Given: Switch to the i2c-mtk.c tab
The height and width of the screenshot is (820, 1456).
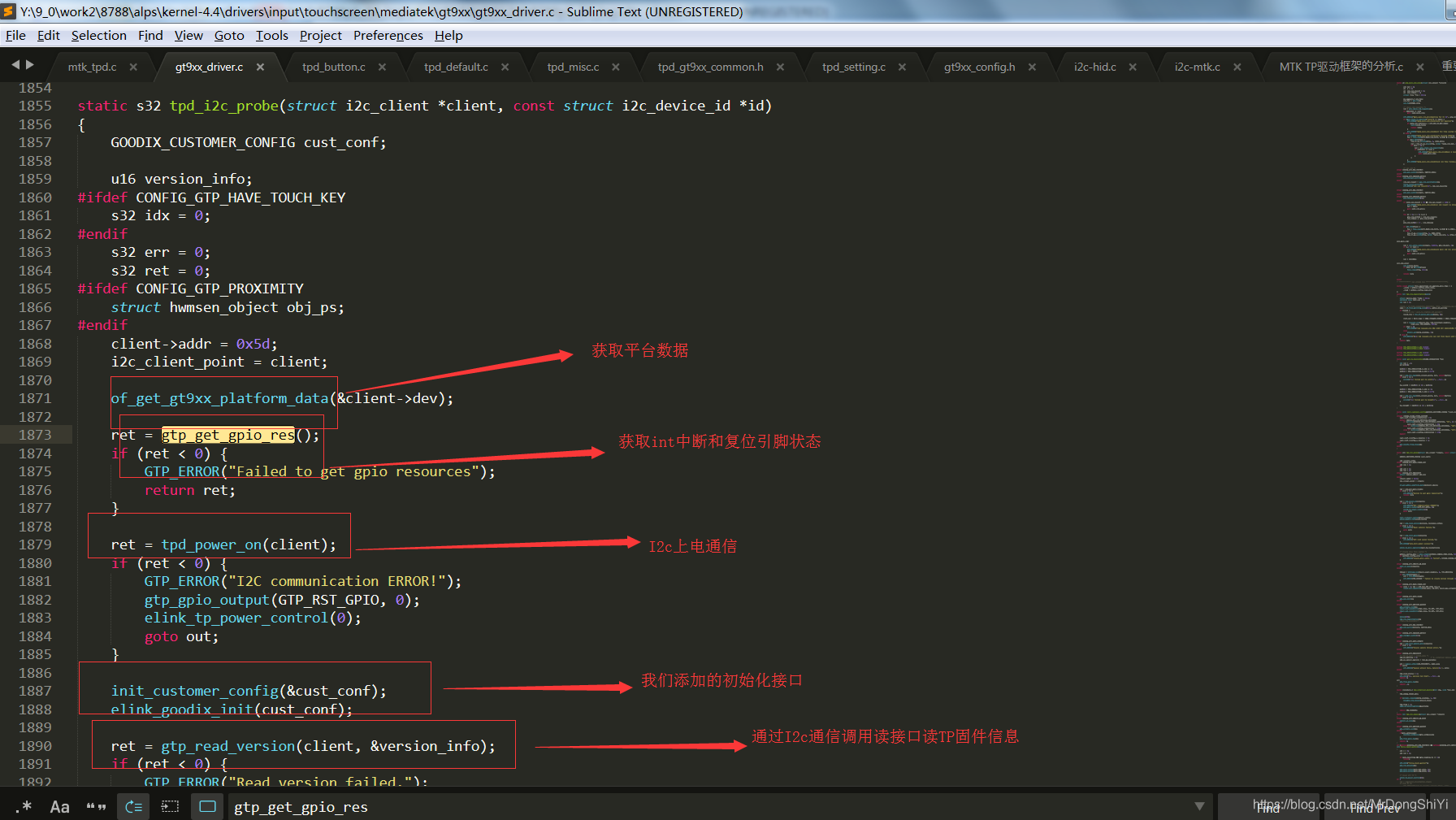Looking at the screenshot, I should [x=1197, y=67].
